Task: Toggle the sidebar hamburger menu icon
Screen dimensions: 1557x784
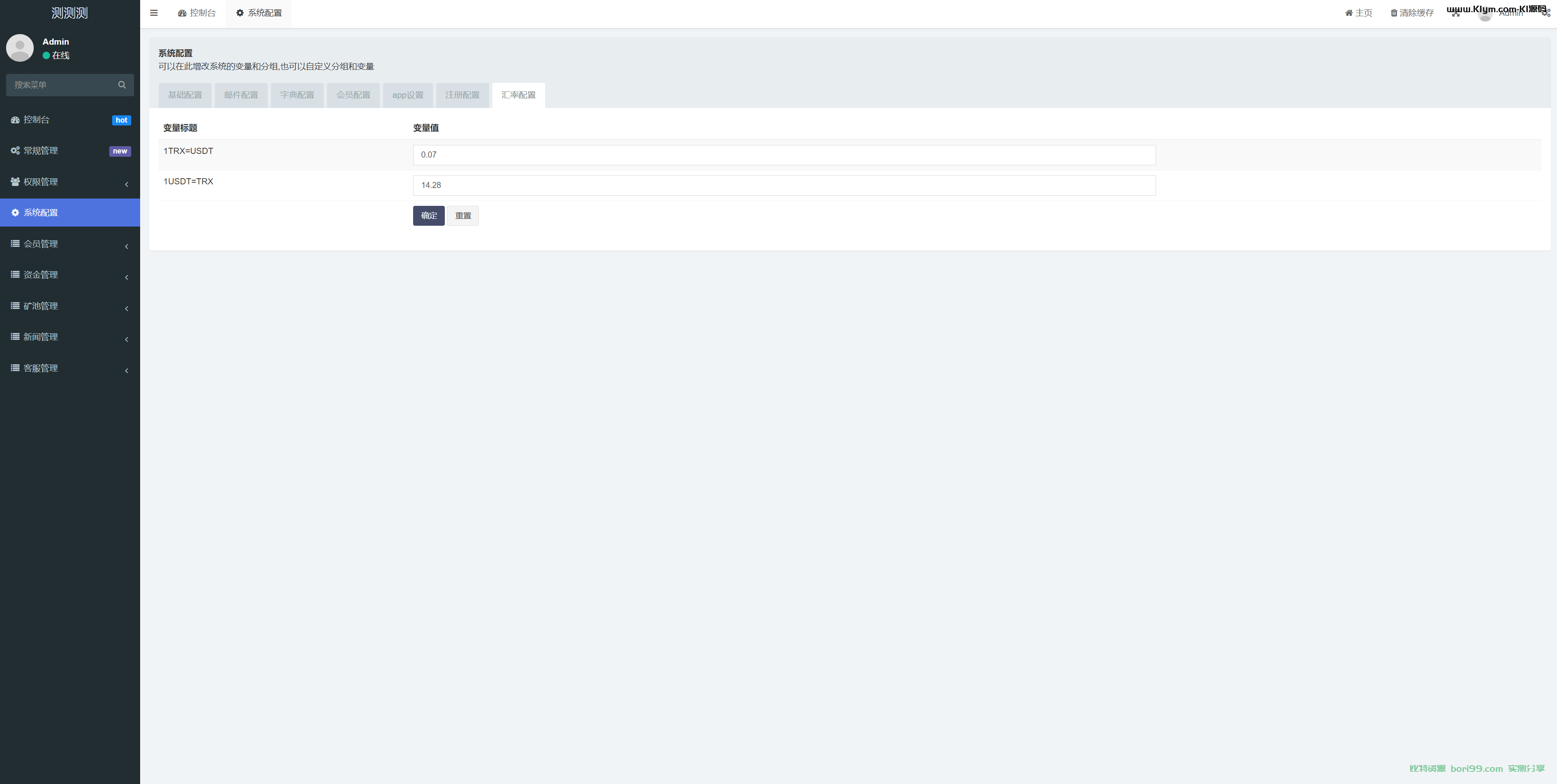Action: click(154, 13)
